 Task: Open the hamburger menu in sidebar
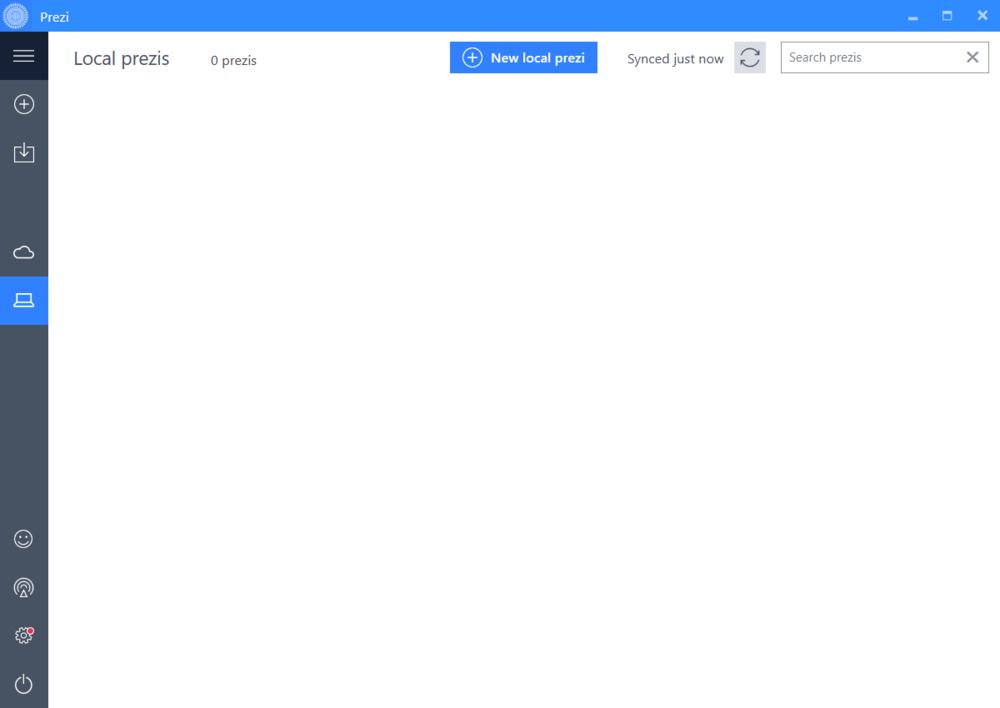[24, 56]
